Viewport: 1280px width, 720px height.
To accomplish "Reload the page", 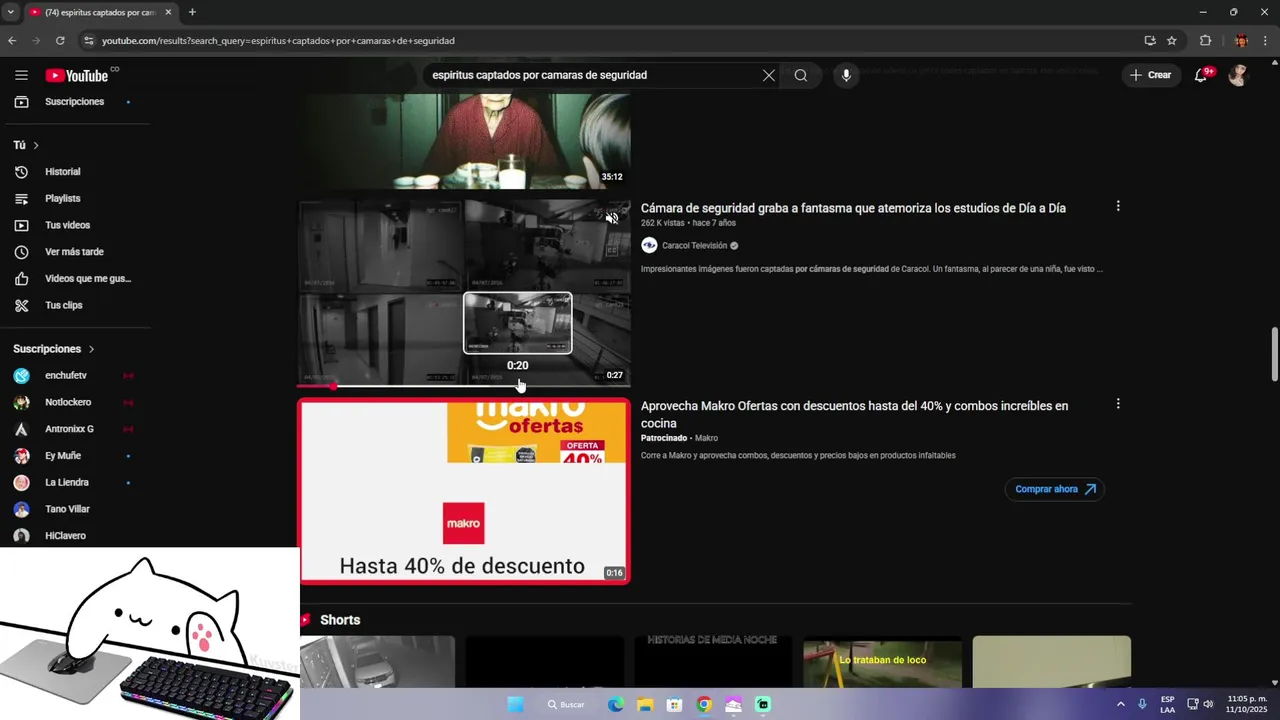I will tap(60, 41).
